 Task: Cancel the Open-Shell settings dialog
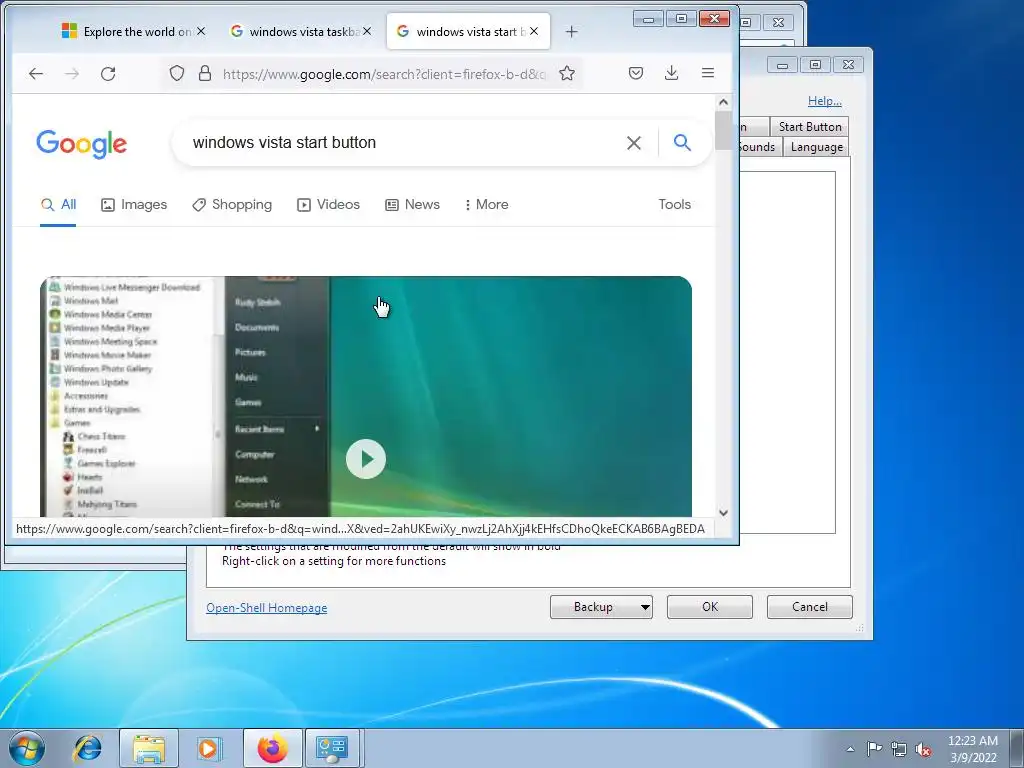click(809, 607)
